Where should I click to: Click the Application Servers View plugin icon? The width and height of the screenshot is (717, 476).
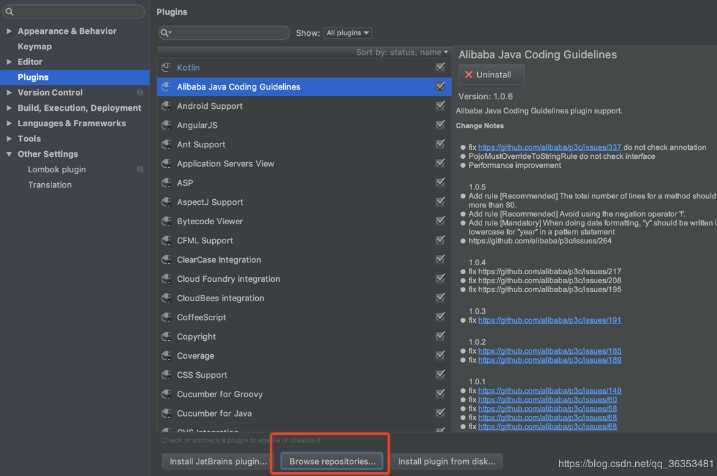click(x=166, y=163)
